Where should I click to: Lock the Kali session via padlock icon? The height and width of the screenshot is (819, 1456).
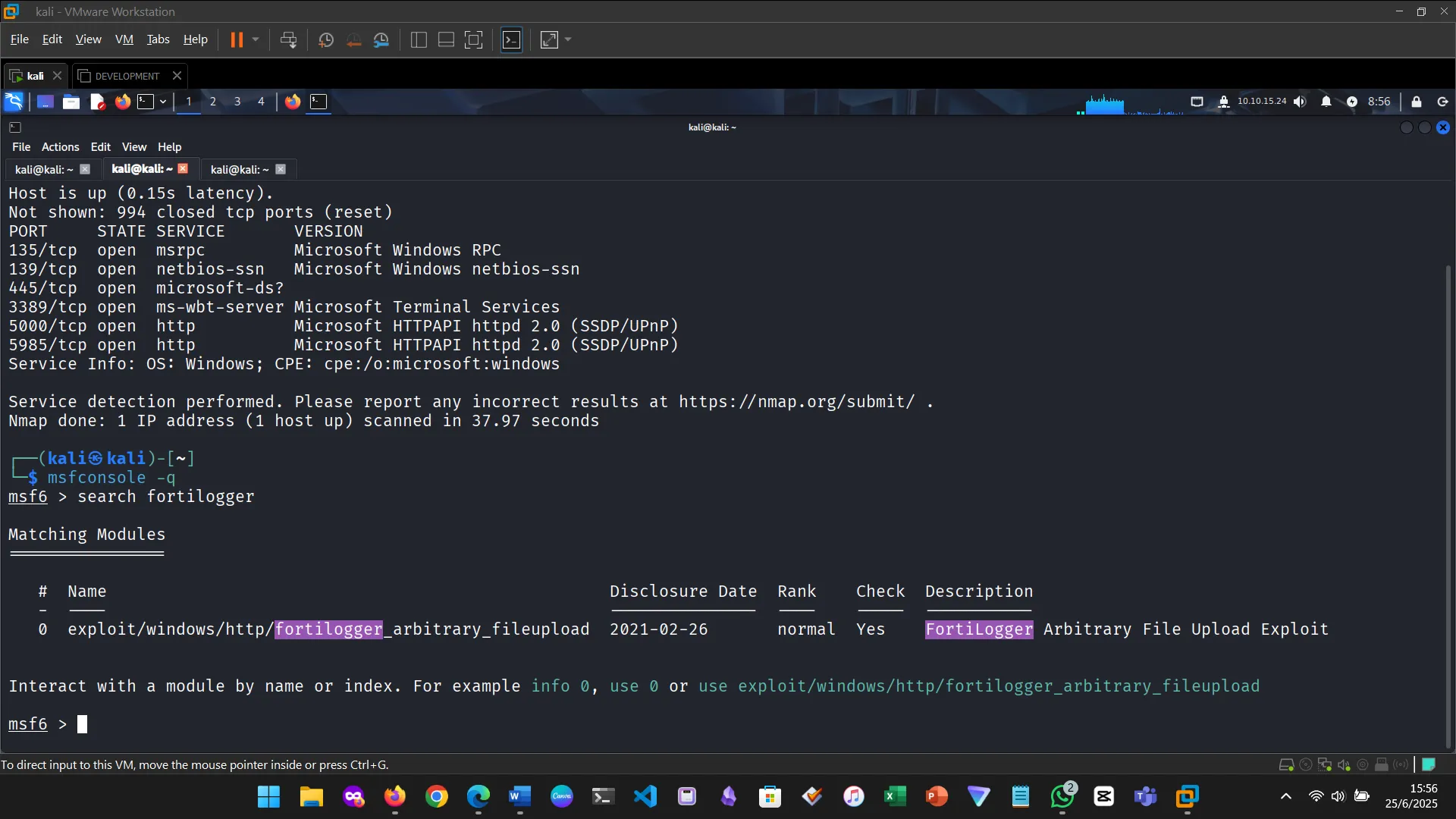[x=1415, y=102]
